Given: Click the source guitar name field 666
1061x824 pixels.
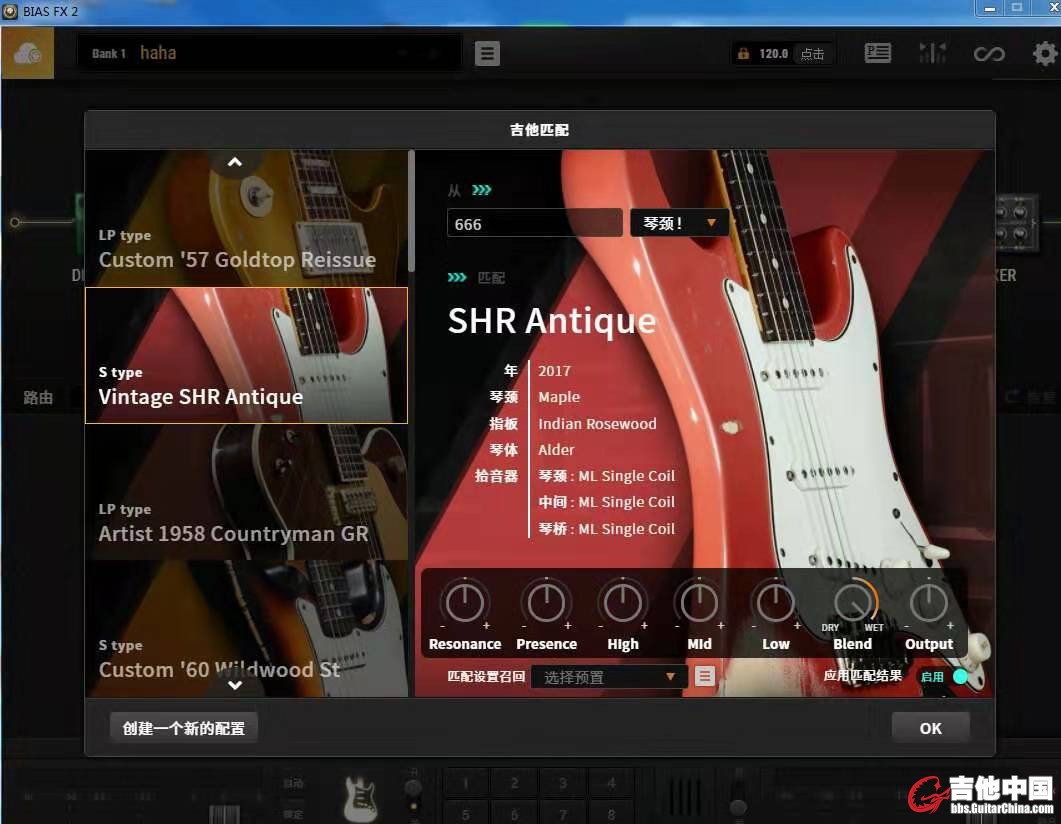Looking at the screenshot, I should [x=534, y=223].
